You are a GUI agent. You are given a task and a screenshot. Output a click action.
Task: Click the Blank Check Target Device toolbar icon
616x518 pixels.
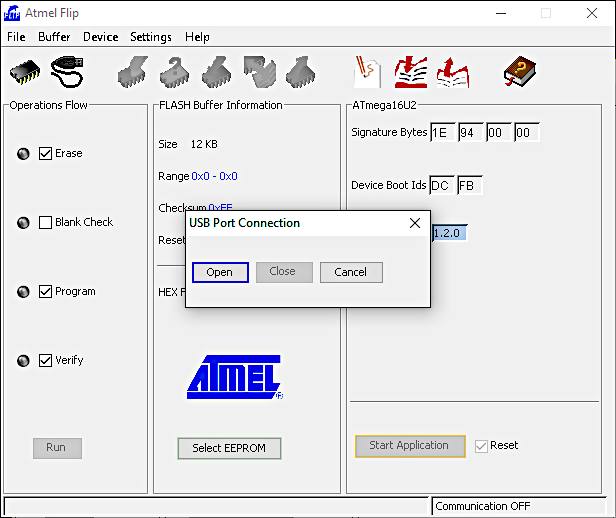coord(174,71)
